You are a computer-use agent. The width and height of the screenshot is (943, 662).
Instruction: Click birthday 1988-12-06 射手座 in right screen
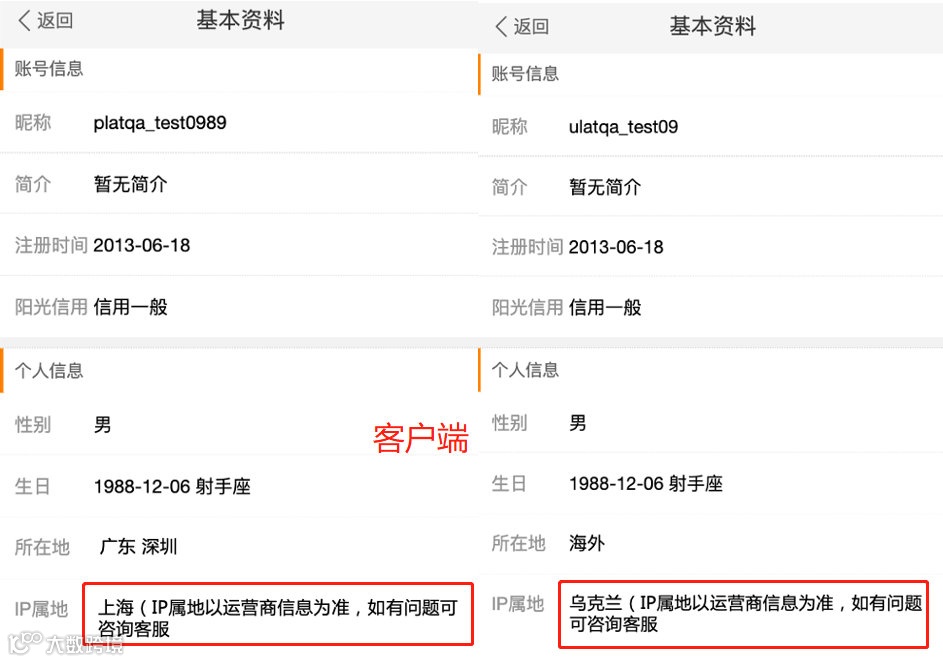(647, 484)
